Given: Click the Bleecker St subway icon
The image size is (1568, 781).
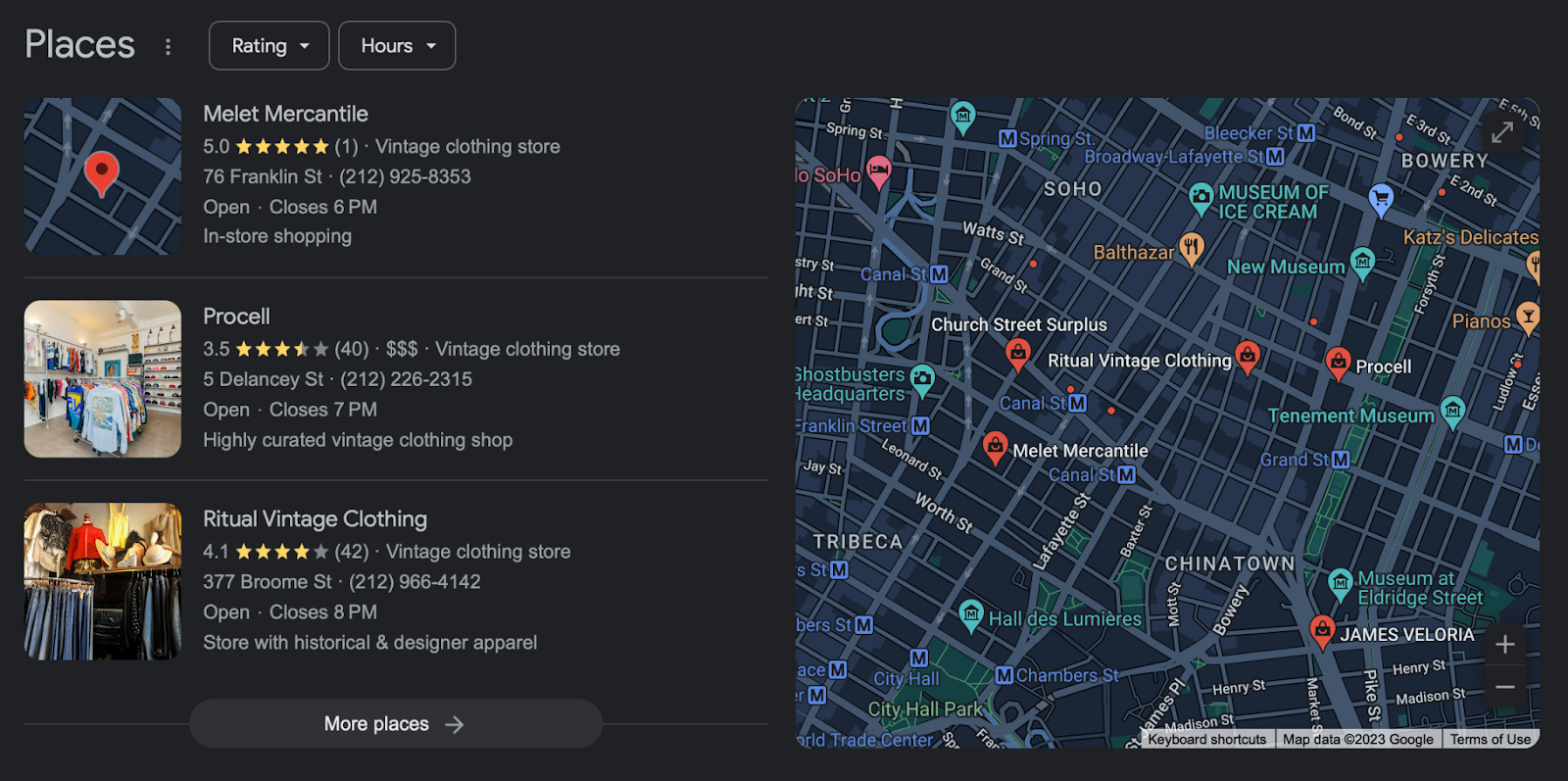Looking at the screenshot, I should tap(1305, 133).
